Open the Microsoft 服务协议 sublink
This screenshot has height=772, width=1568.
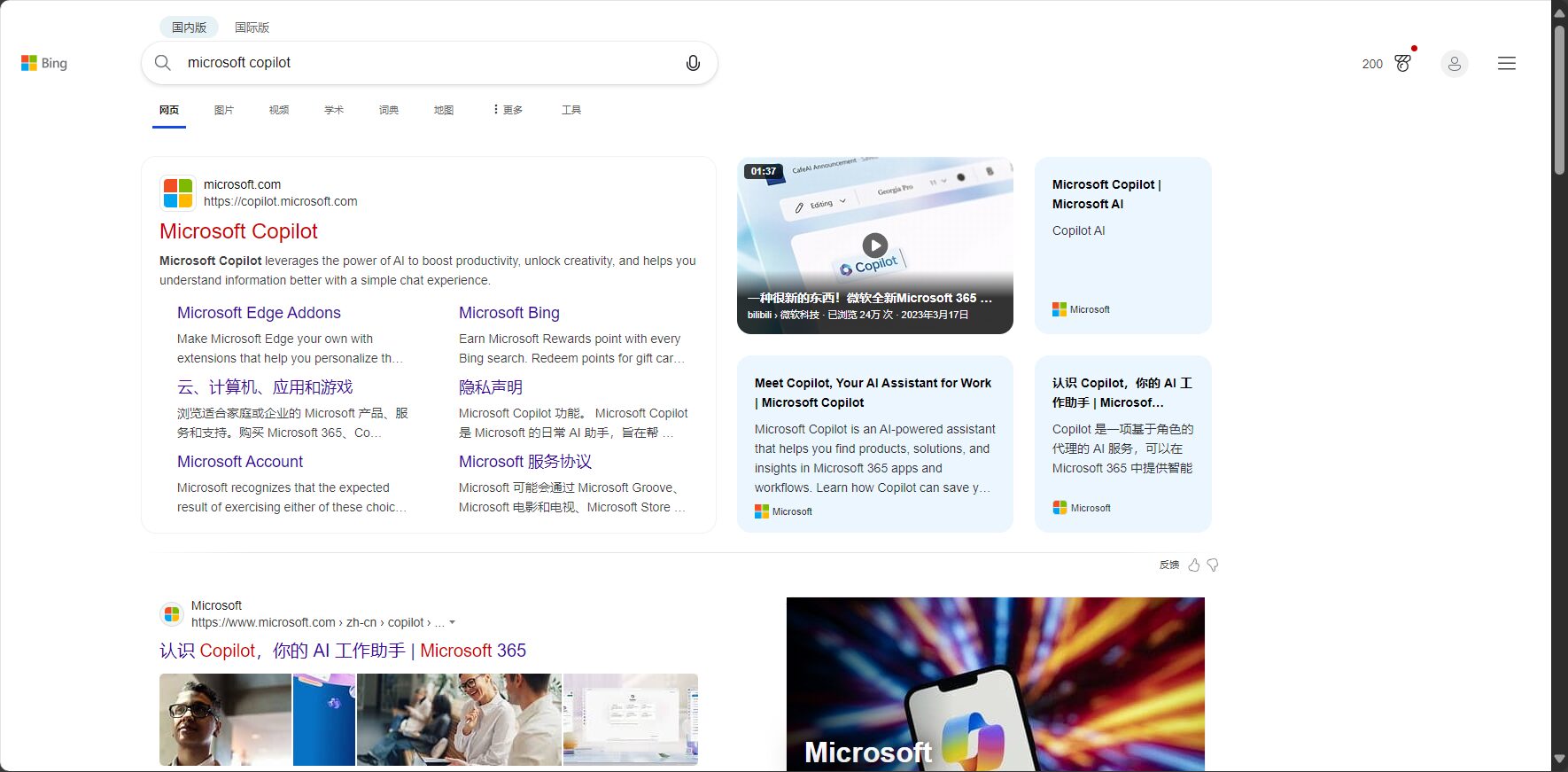tap(525, 462)
